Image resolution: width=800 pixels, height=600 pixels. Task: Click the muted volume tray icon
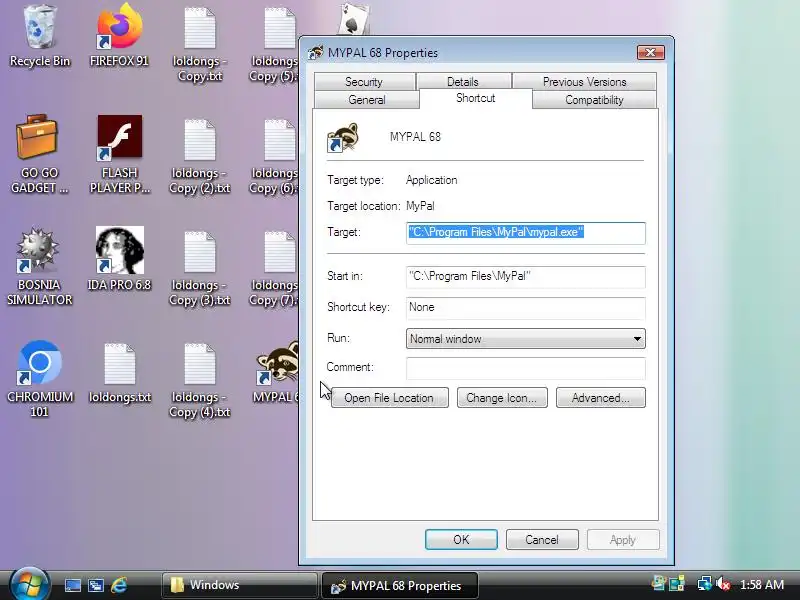click(x=722, y=583)
